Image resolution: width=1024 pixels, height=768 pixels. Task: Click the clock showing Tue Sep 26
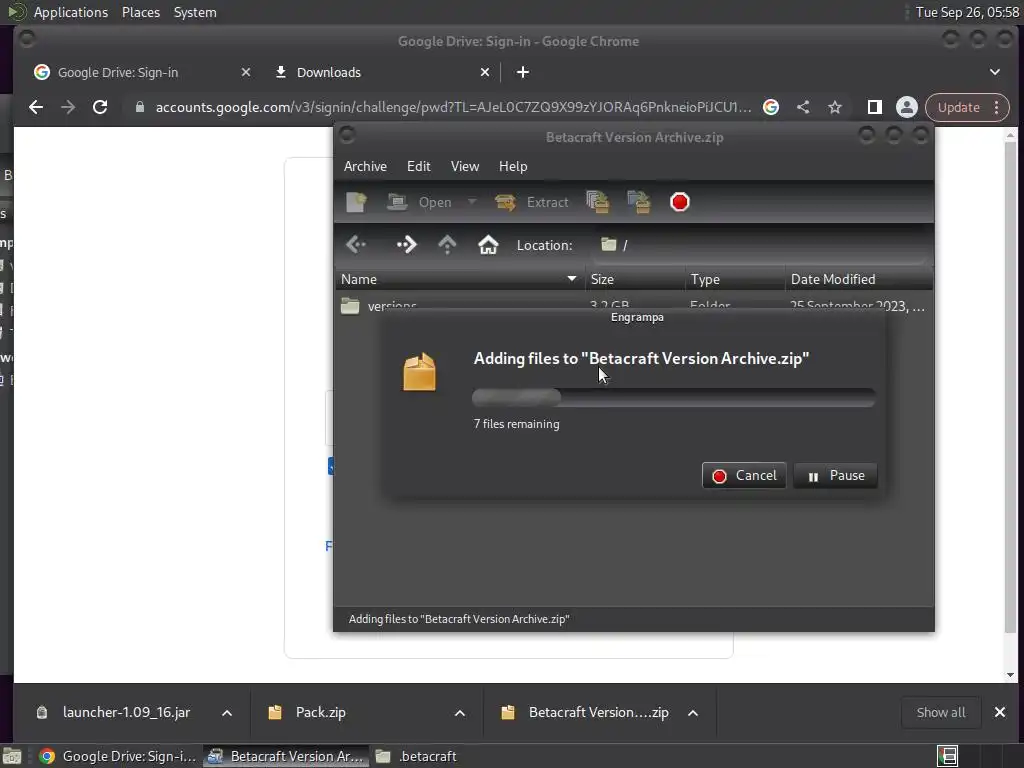coord(967,12)
